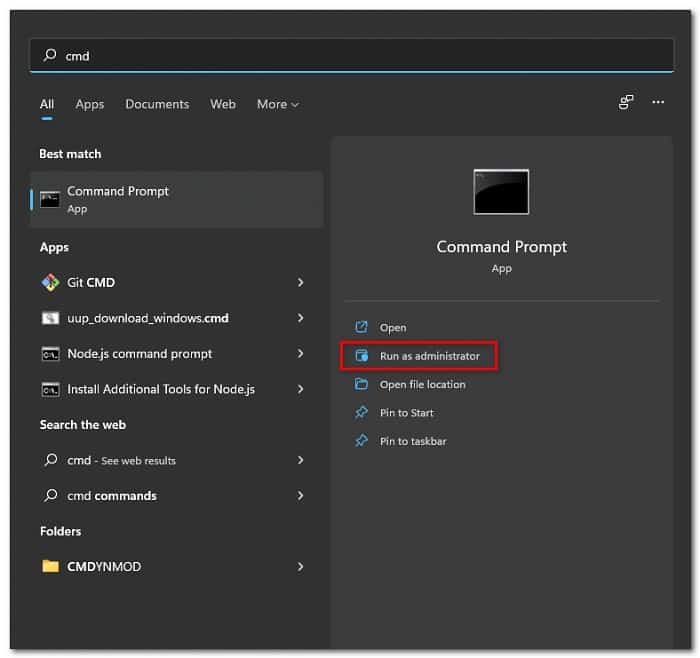Click the large Command Prompt preview icon
Screen dimensions: 700x658
tap(501, 192)
